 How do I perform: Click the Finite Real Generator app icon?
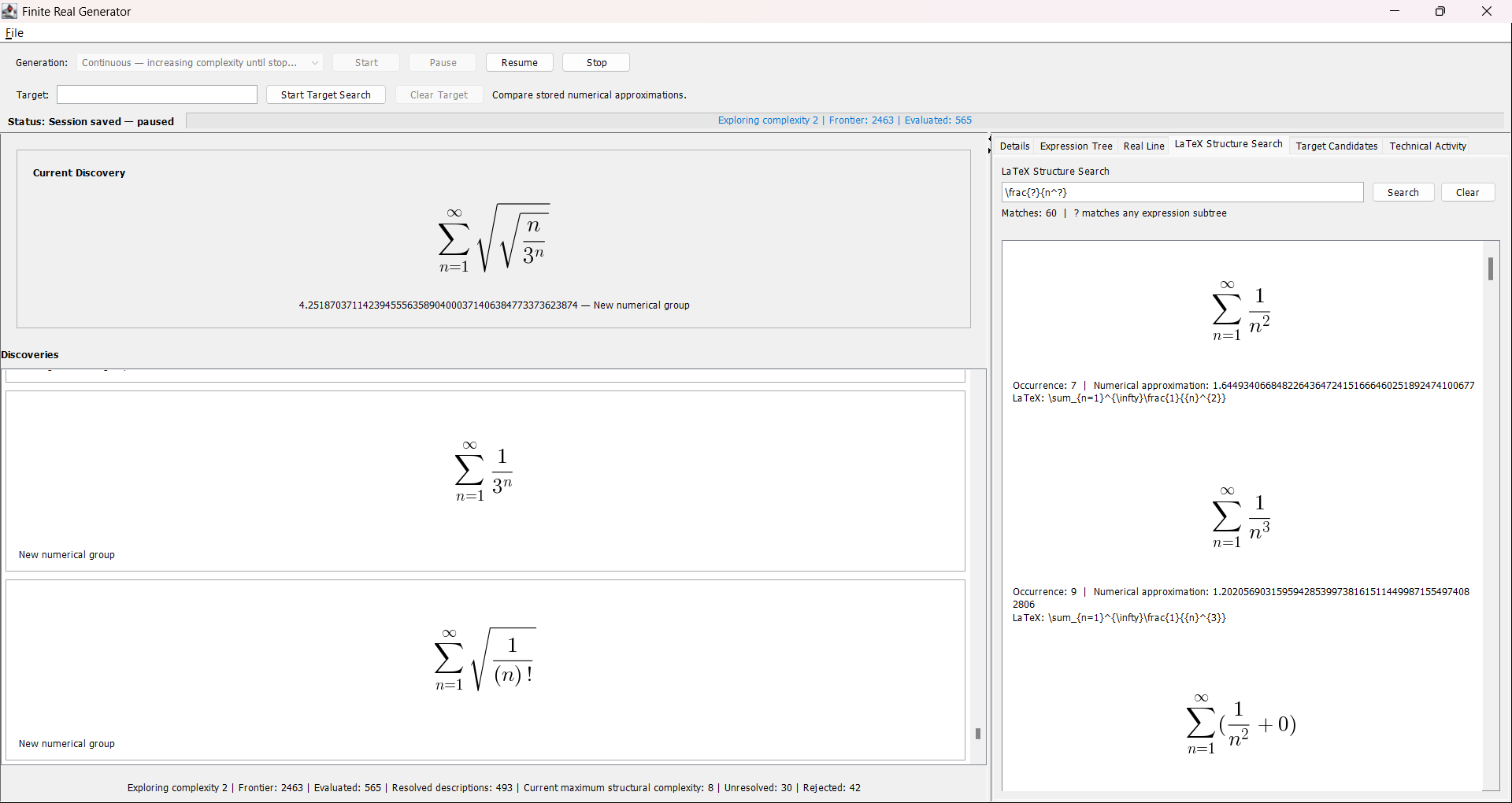pos(9,11)
